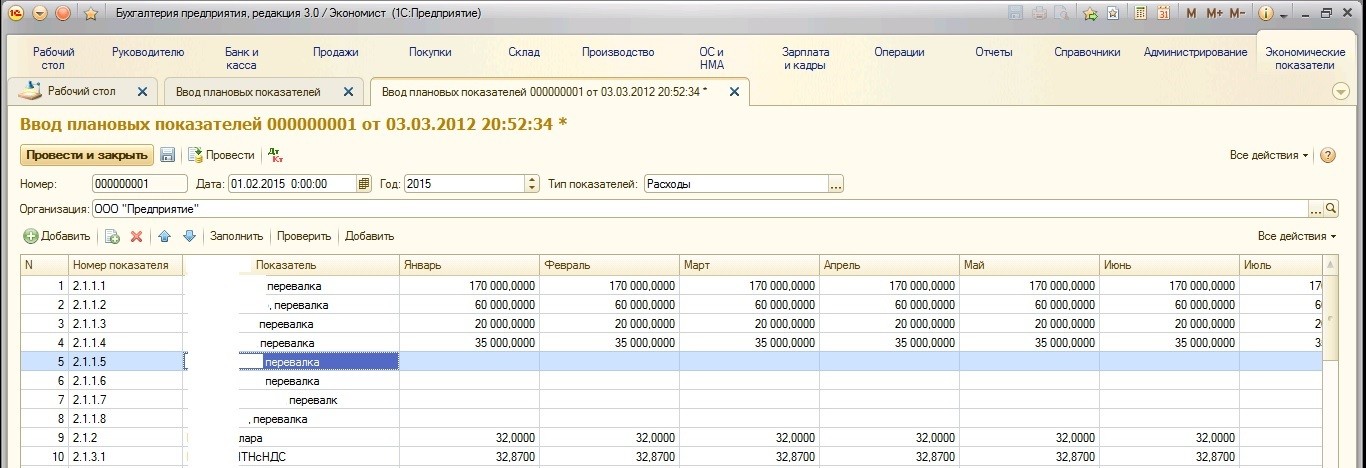This screenshot has width=1366, height=468.
Task: Expand the open-tabs list arrow
Action: 1342,91
